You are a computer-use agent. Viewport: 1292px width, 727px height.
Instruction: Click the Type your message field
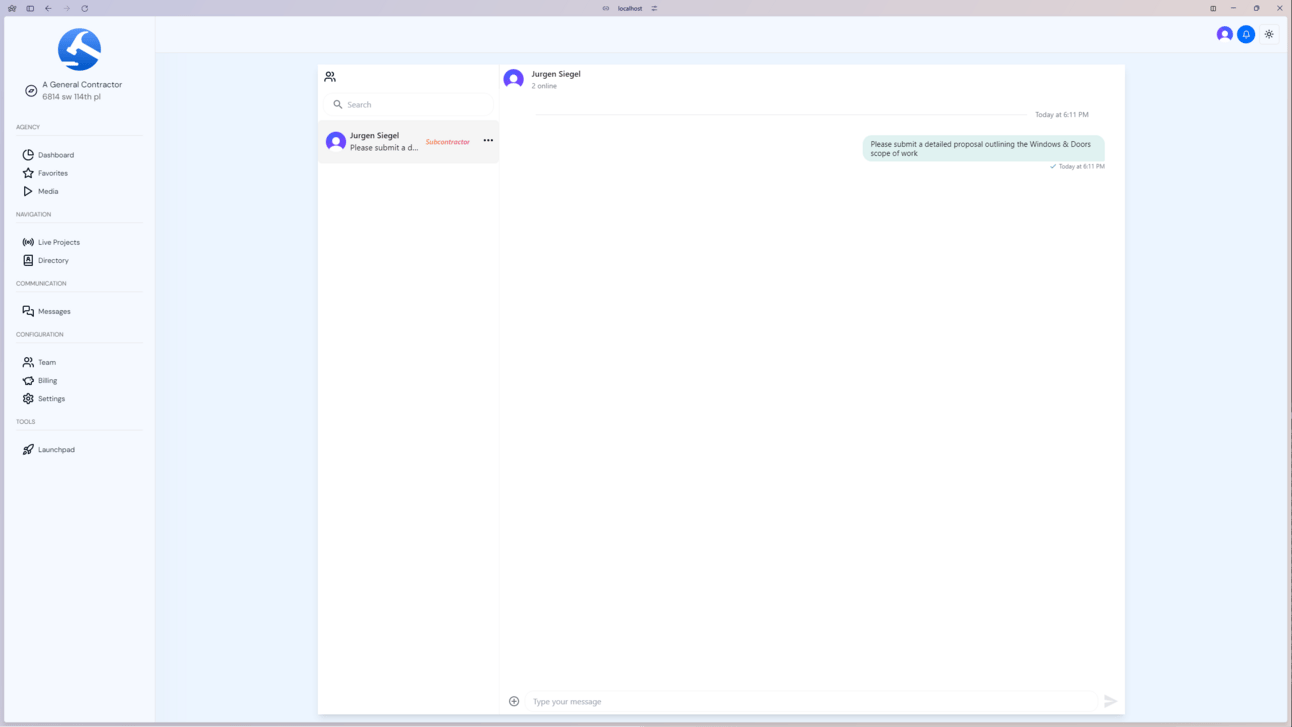coord(812,701)
